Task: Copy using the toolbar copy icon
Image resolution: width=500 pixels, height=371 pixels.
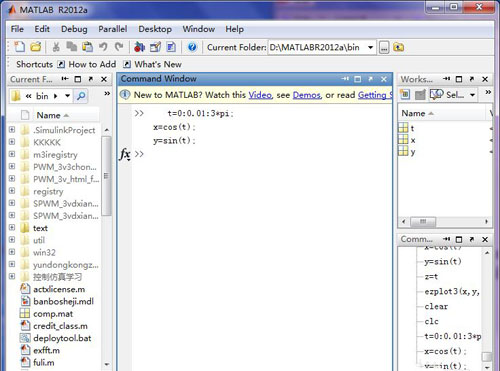Action: pos(71,47)
